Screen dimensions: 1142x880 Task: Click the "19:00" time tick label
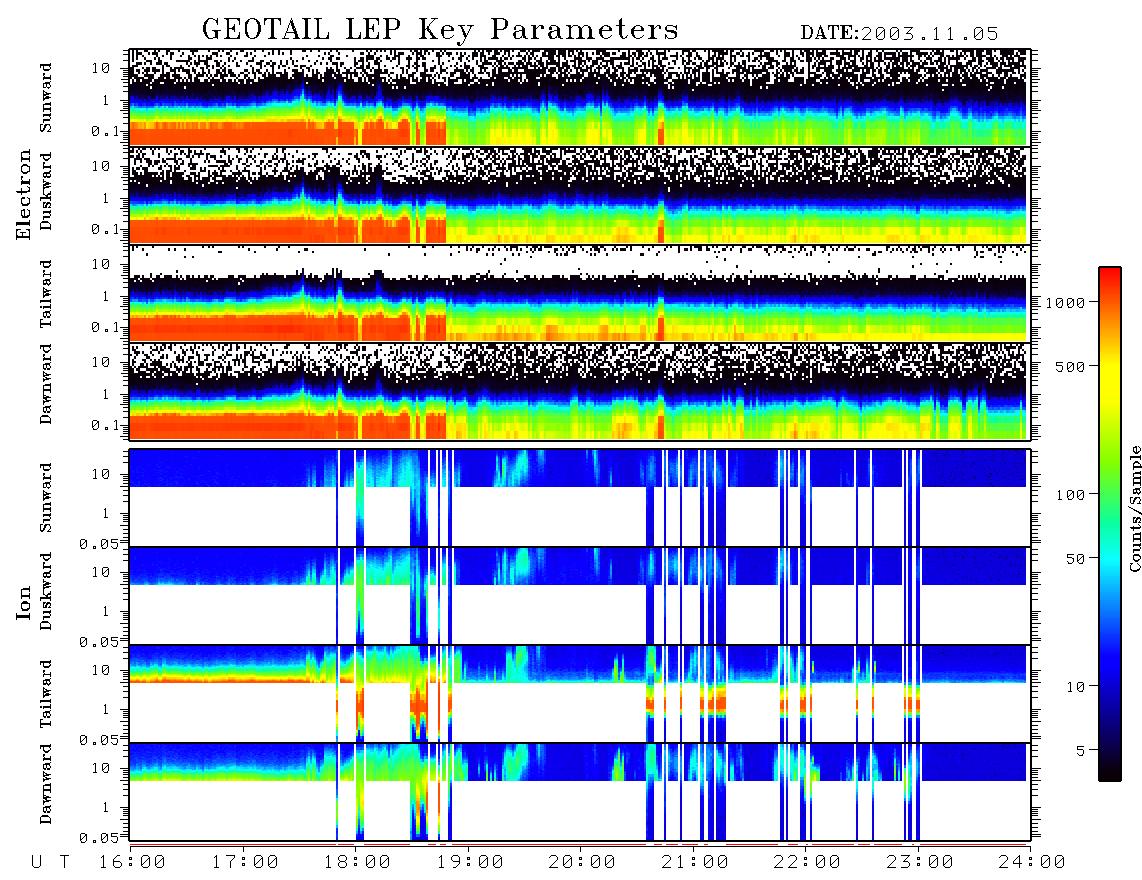tap(470, 862)
